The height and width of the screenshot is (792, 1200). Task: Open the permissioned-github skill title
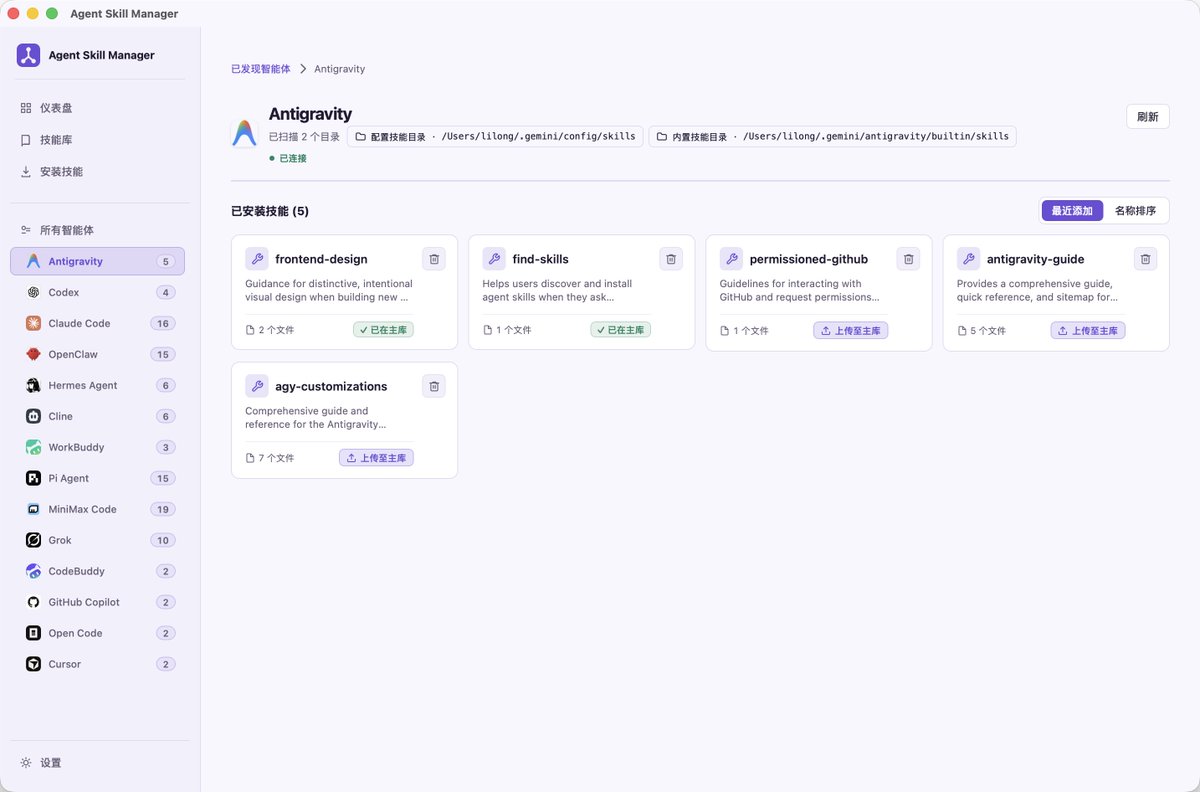click(808, 259)
